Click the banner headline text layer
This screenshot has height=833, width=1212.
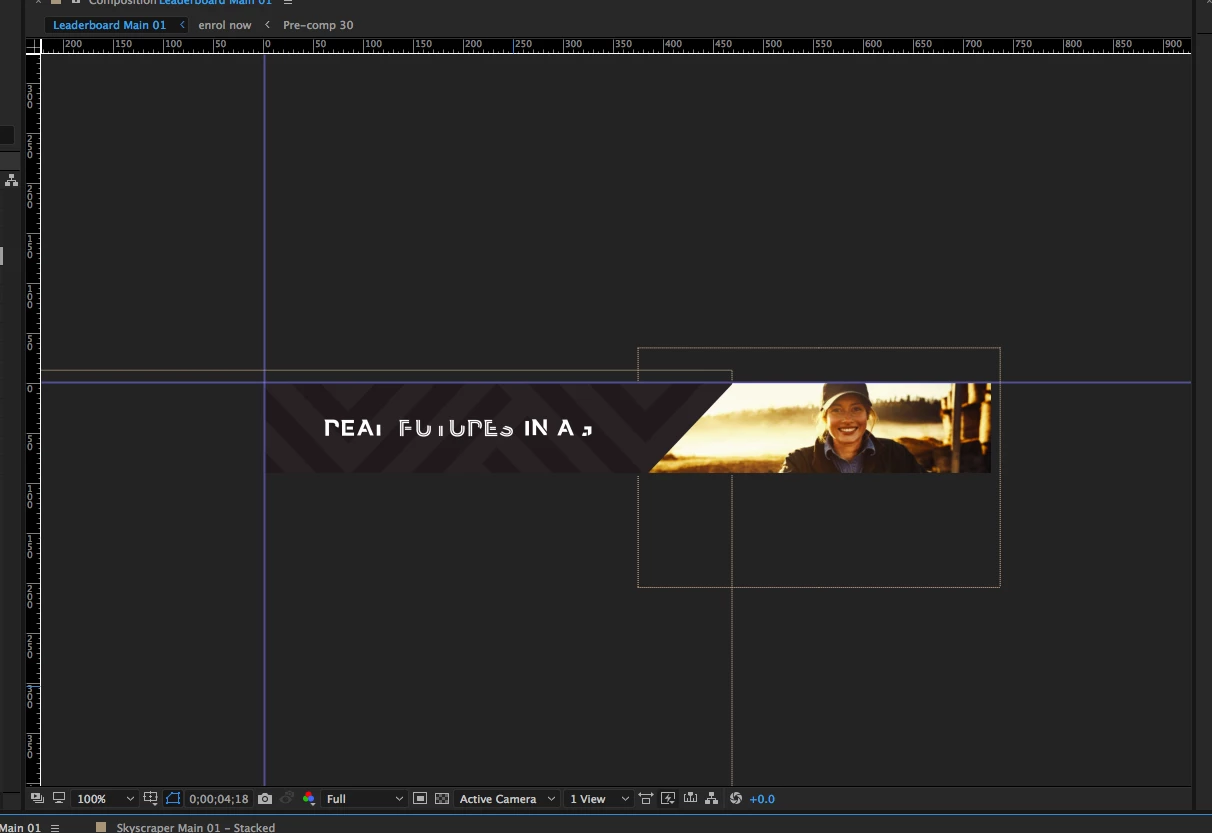(x=458, y=428)
